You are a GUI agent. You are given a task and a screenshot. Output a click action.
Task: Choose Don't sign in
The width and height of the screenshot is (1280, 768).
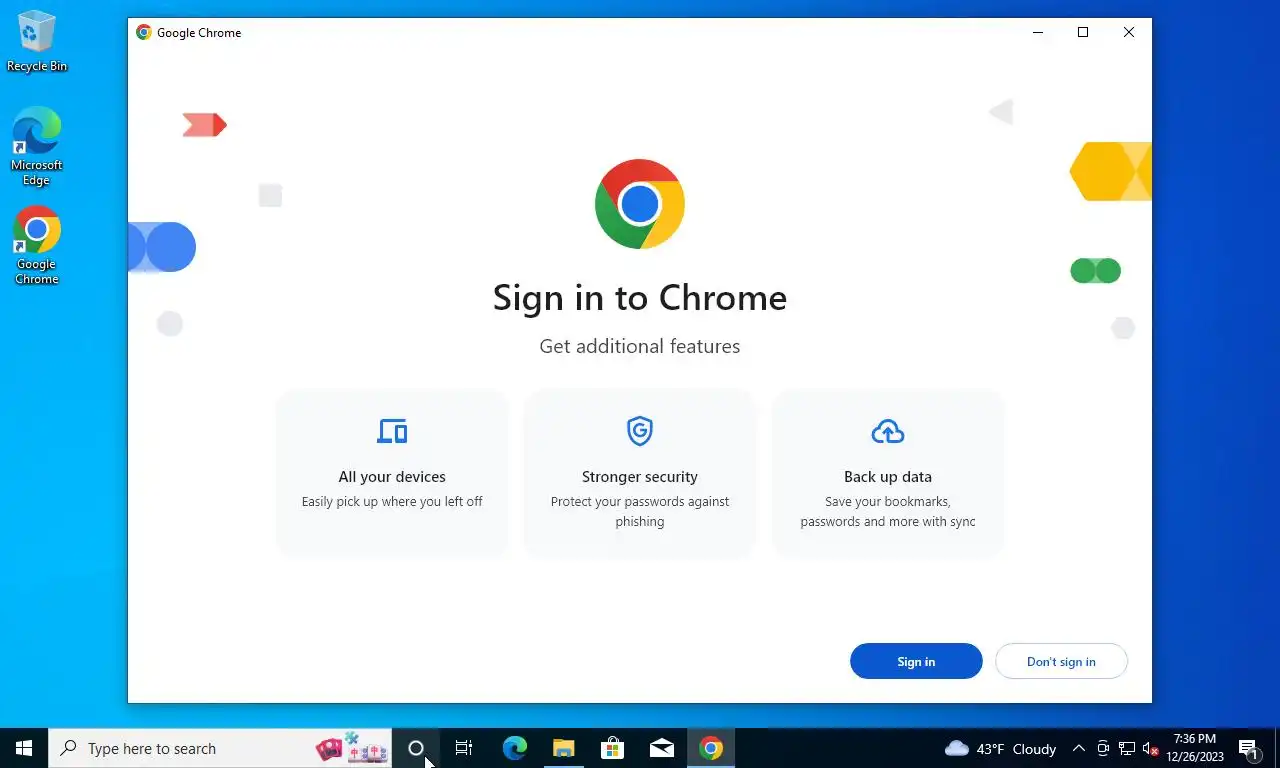(1061, 661)
